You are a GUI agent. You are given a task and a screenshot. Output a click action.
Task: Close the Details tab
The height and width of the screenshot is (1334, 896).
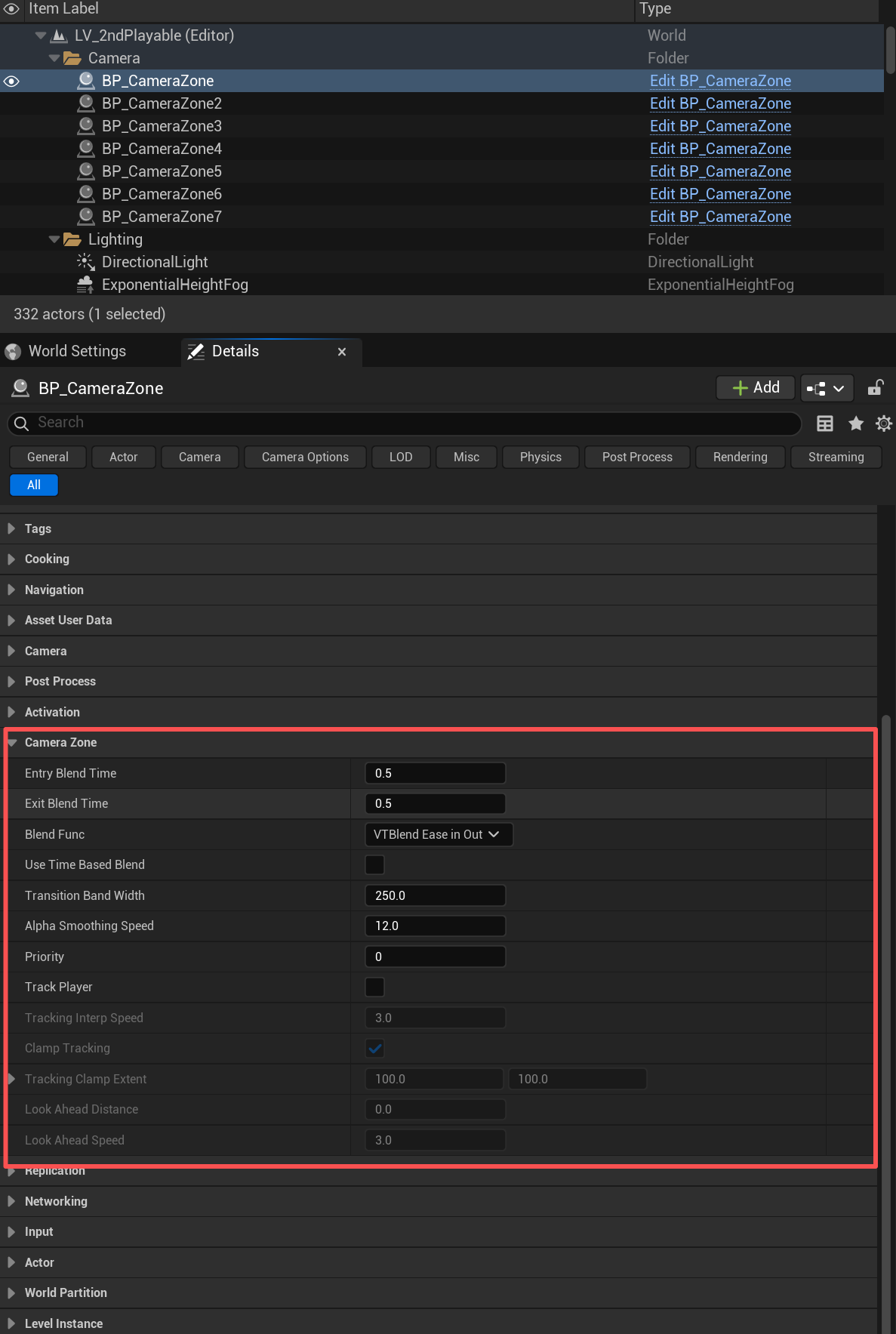point(342,352)
